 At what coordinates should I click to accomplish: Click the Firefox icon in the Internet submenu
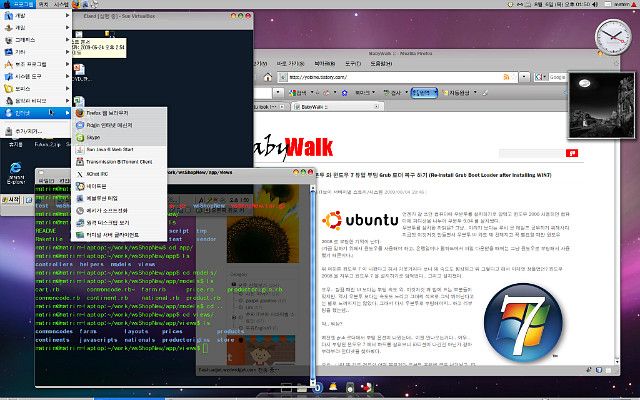80,113
